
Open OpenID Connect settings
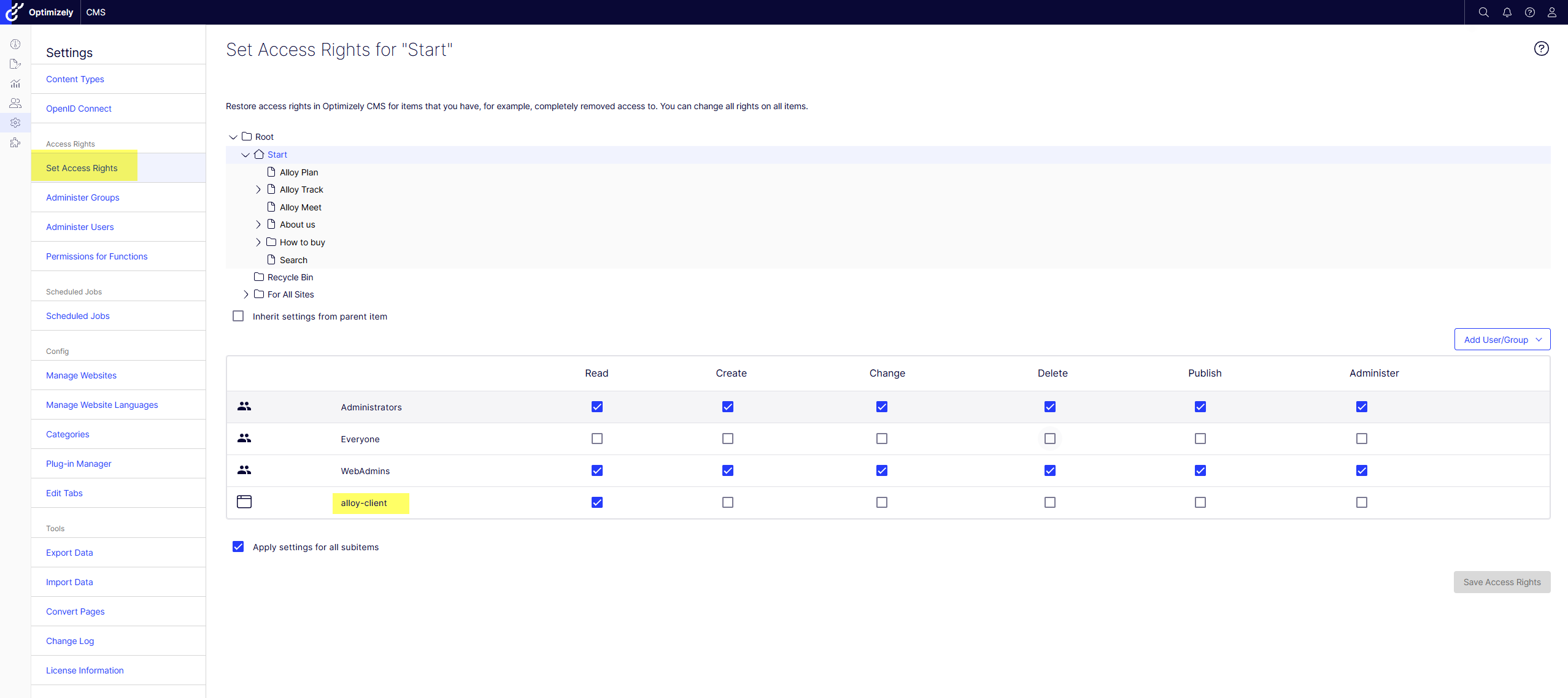79,109
